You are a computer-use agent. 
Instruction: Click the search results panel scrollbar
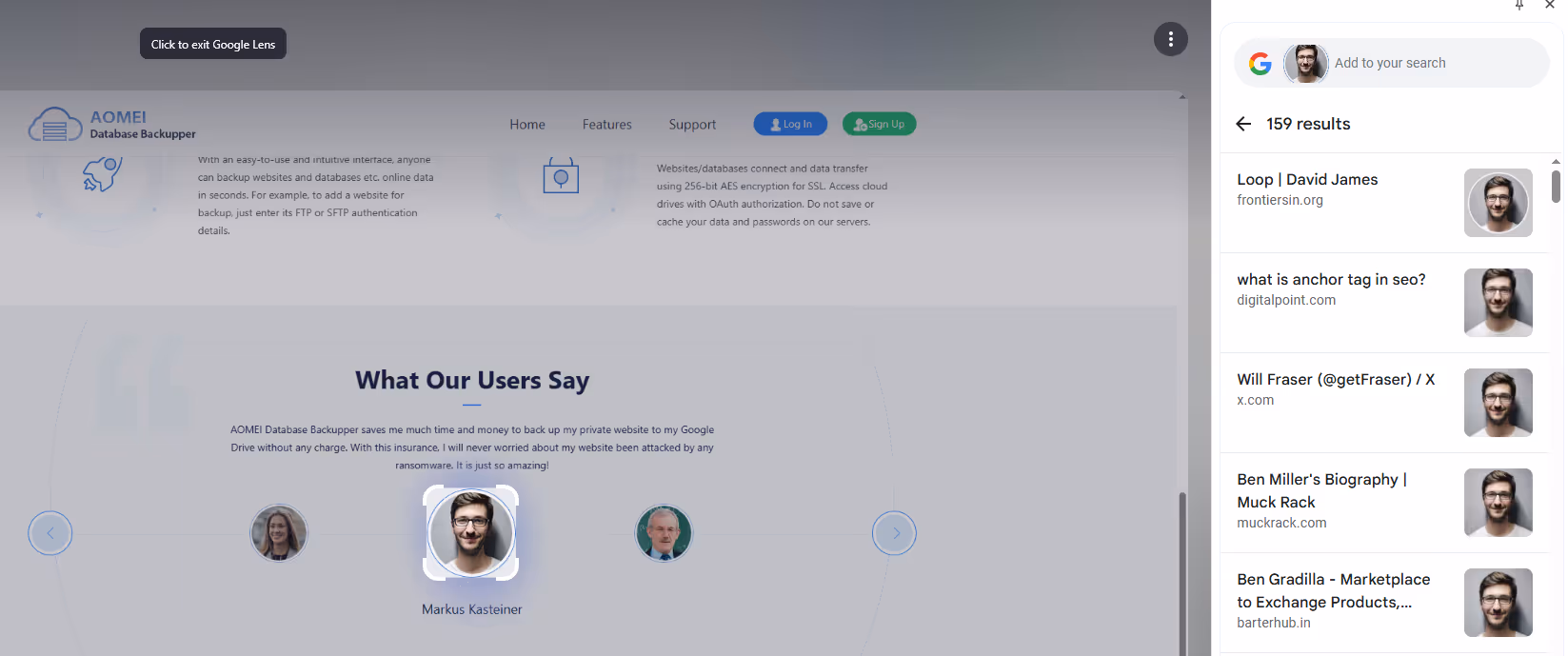pyautogui.click(x=1556, y=187)
